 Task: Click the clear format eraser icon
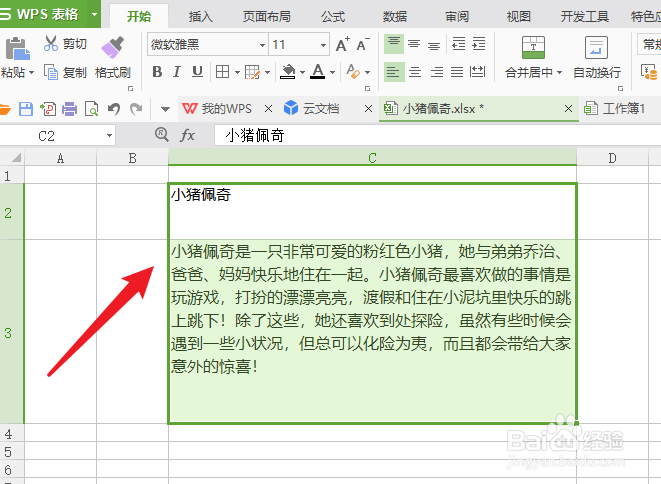point(353,72)
